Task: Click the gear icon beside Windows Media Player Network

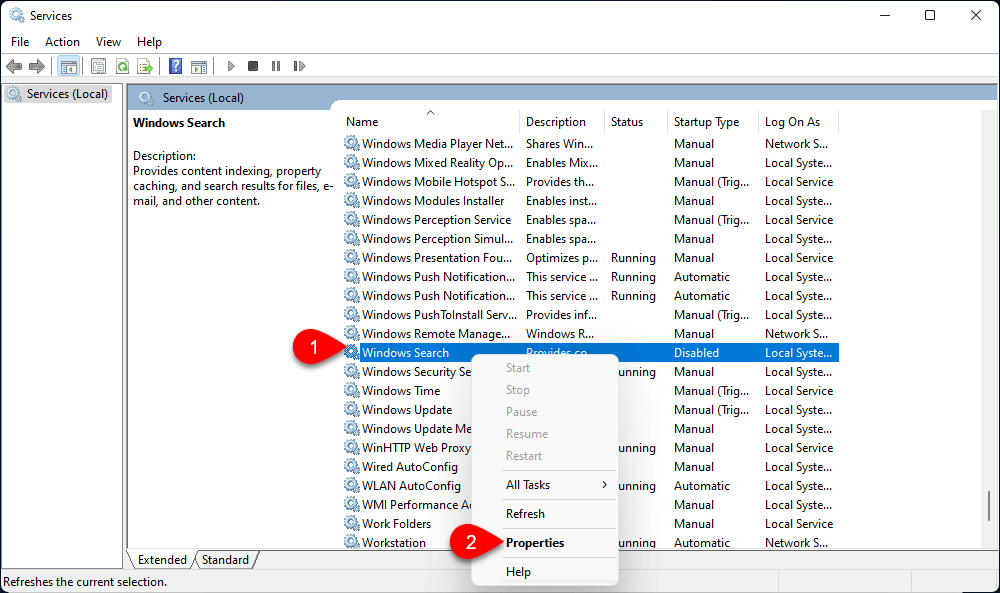Action: [x=351, y=143]
